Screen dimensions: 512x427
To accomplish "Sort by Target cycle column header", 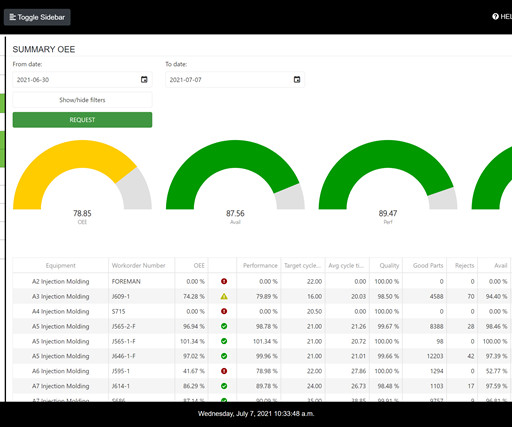I will pos(302,265).
